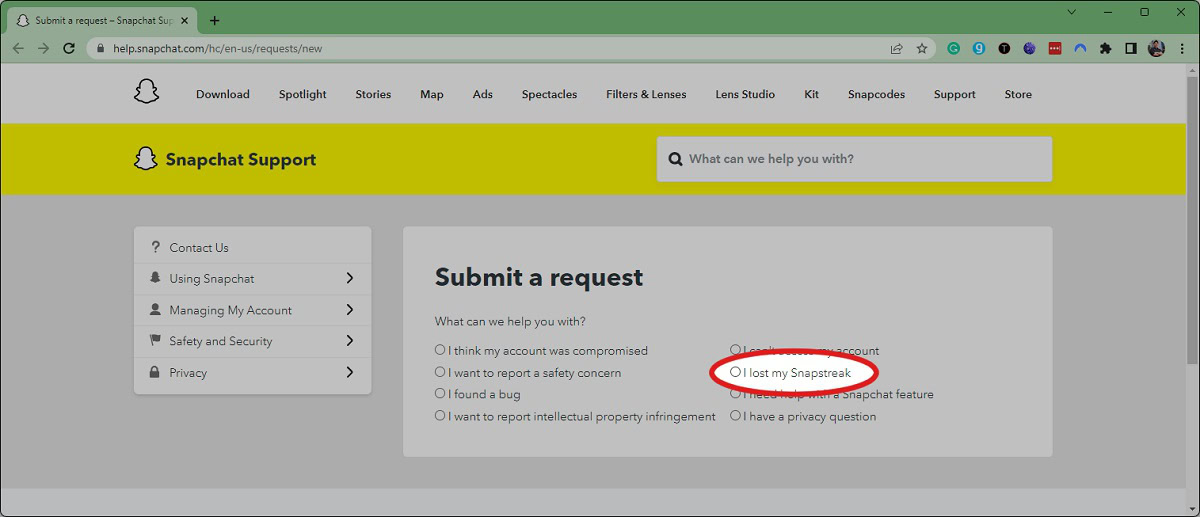This screenshot has width=1200, height=517.
Task: Expand the Privacy chevron
Action: click(x=350, y=372)
